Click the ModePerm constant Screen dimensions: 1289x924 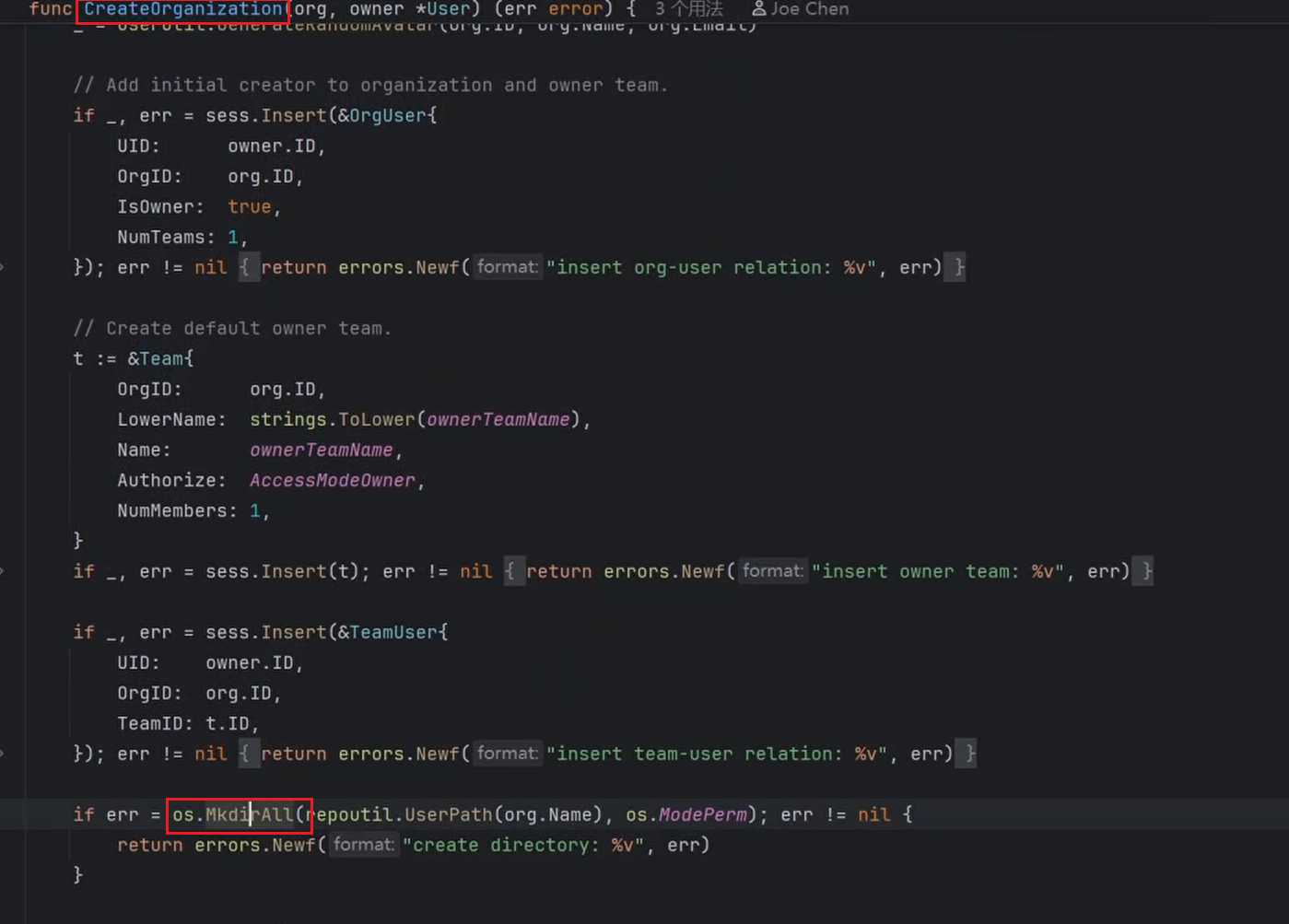pos(702,814)
